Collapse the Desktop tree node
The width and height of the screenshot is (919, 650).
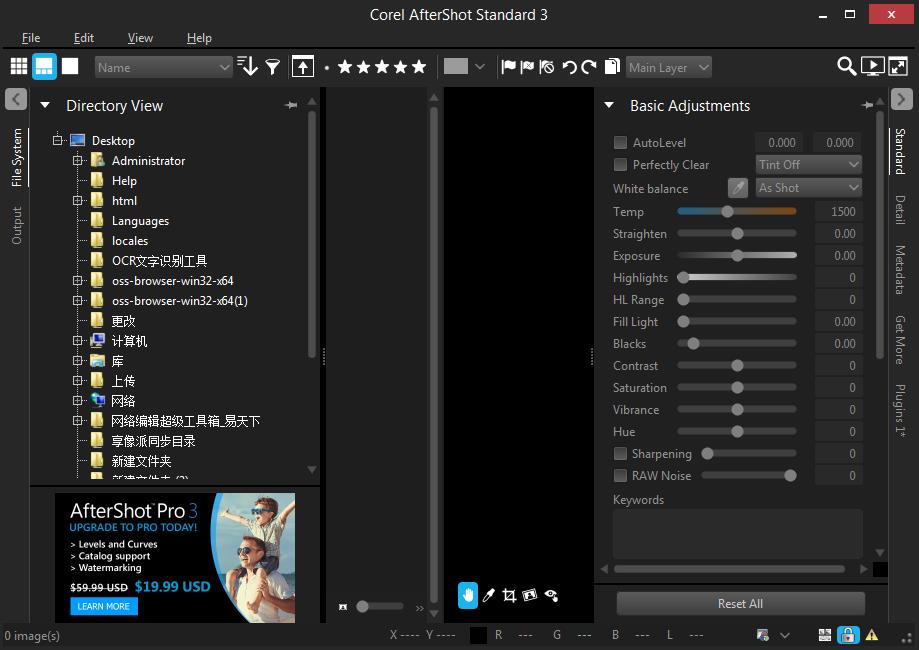pyautogui.click(x=57, y=141)
